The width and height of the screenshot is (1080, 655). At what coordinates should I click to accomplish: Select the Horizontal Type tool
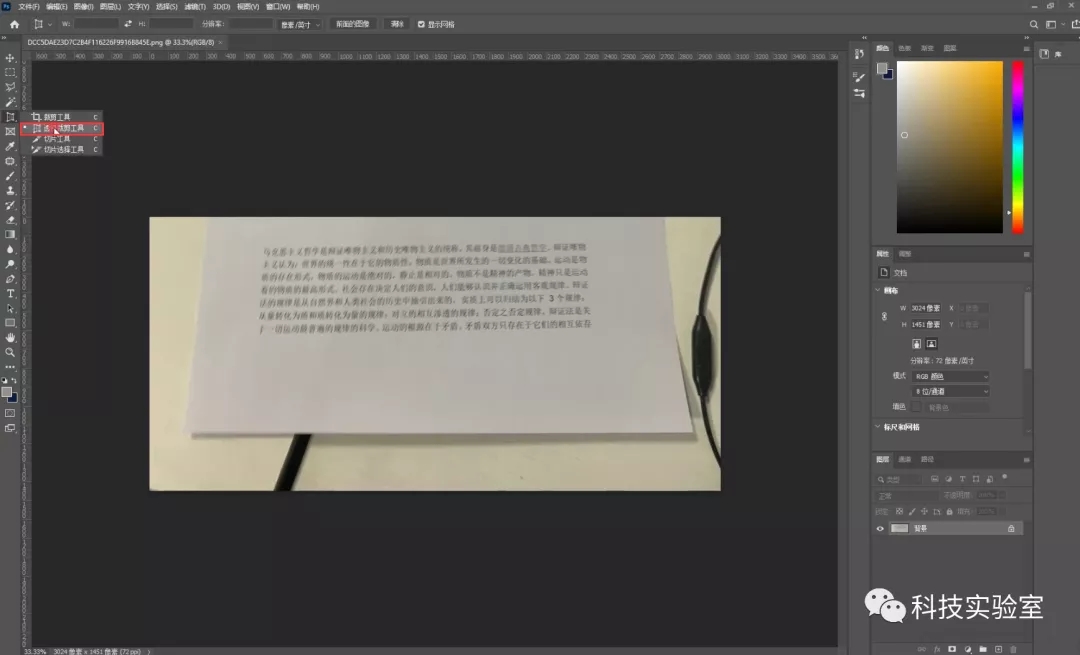[x=10, y=293]
